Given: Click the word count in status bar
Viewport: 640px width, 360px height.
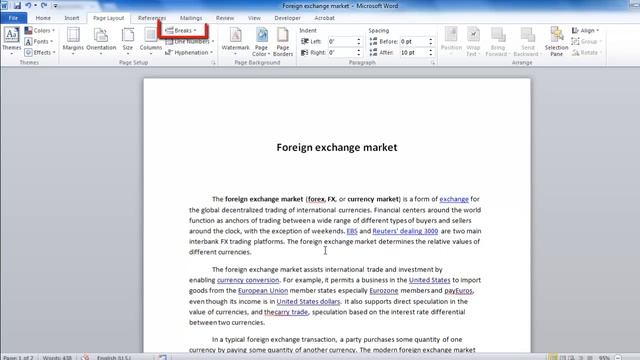Looking at the screenshot, I should tap(57, 358).
